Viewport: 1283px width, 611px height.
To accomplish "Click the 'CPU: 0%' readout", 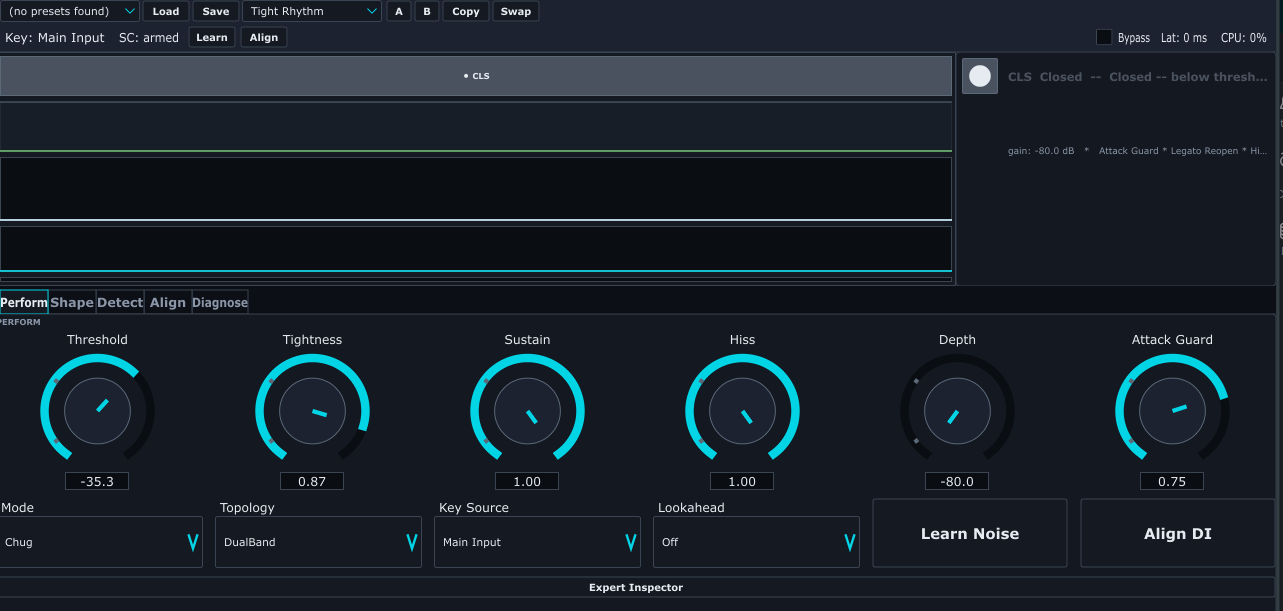I will pyautogui.click(x=1244, y=38).
